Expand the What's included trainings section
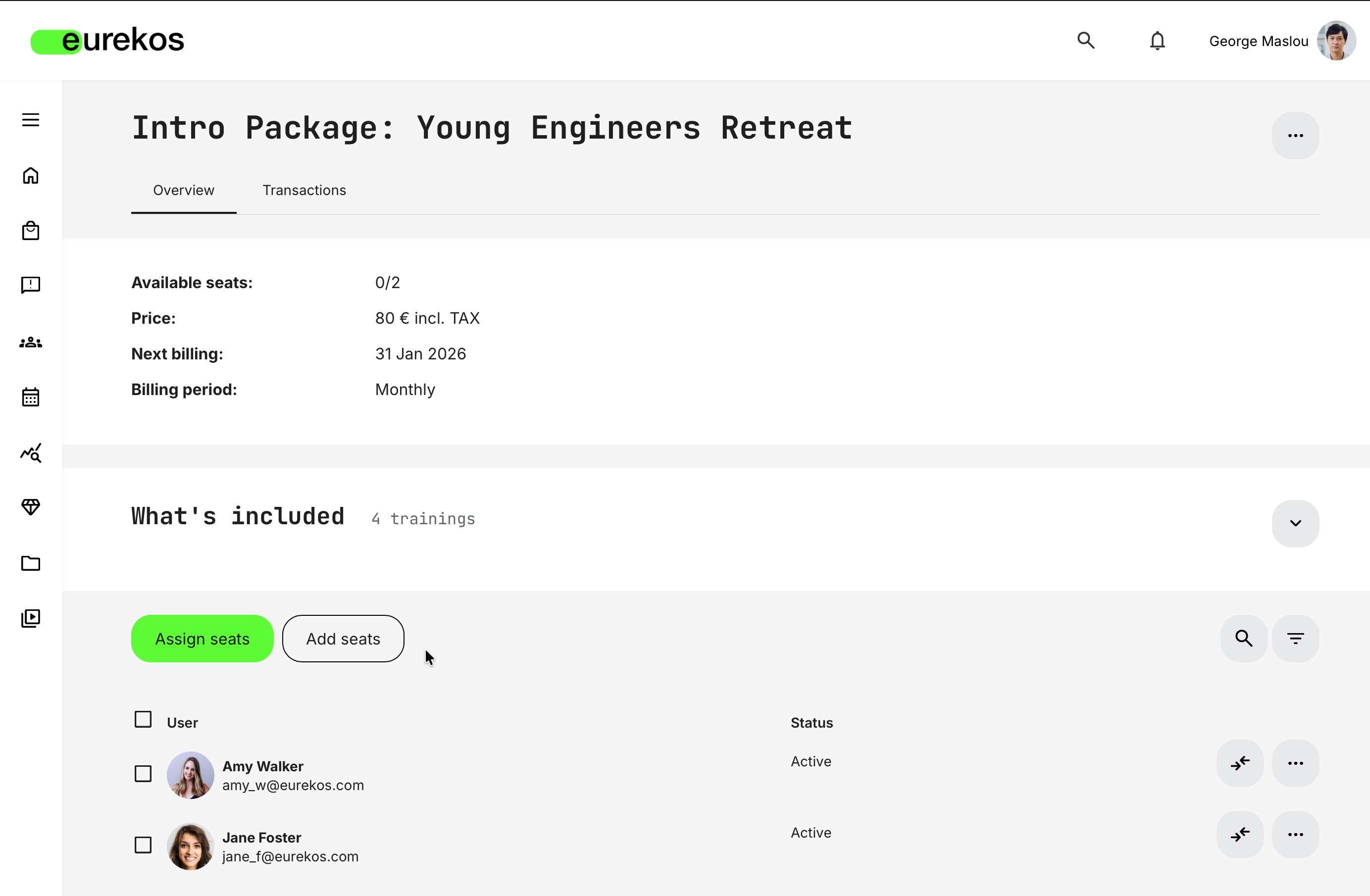 click(1295, 524)
